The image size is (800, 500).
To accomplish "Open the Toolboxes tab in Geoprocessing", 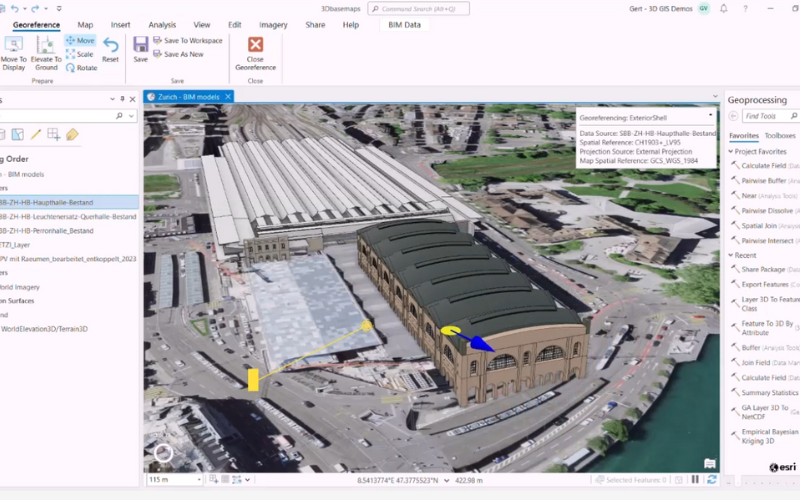I will (780, 135).
